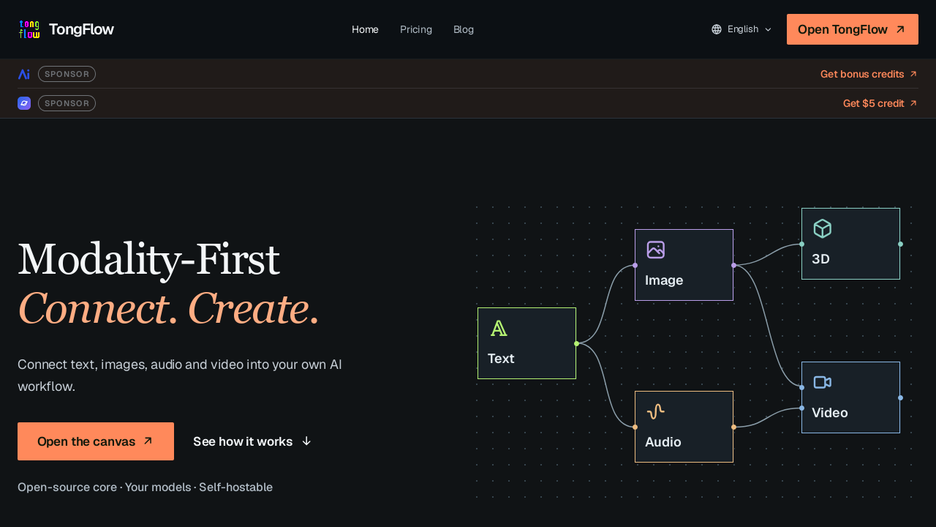Image resolution: width=936 pixels, height=527 pixels.
Task: Follow the Get $5 credit link
Action: [880, 103]
